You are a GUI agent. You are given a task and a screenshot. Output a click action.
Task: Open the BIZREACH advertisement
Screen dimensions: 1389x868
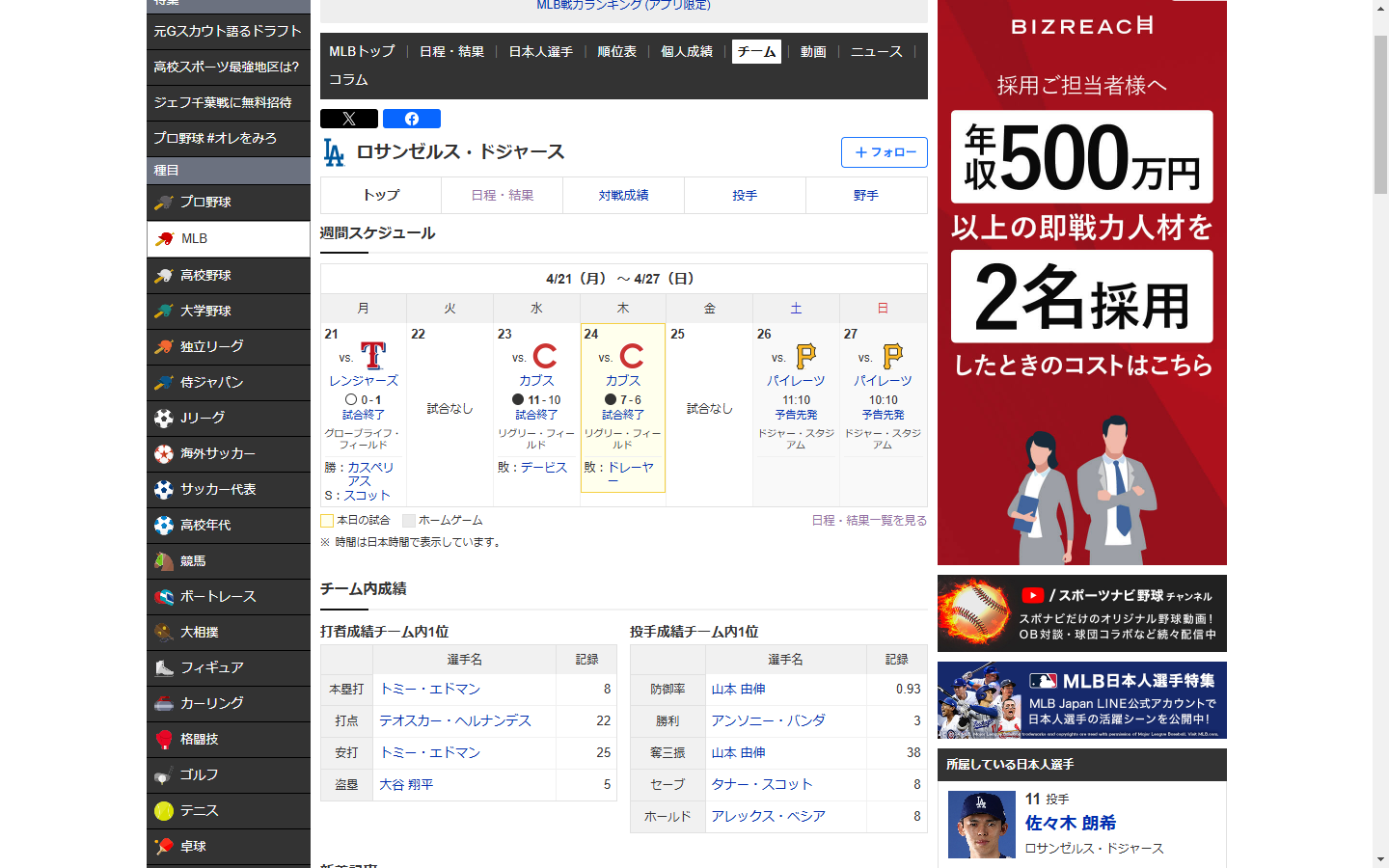tap(1082, 283)
